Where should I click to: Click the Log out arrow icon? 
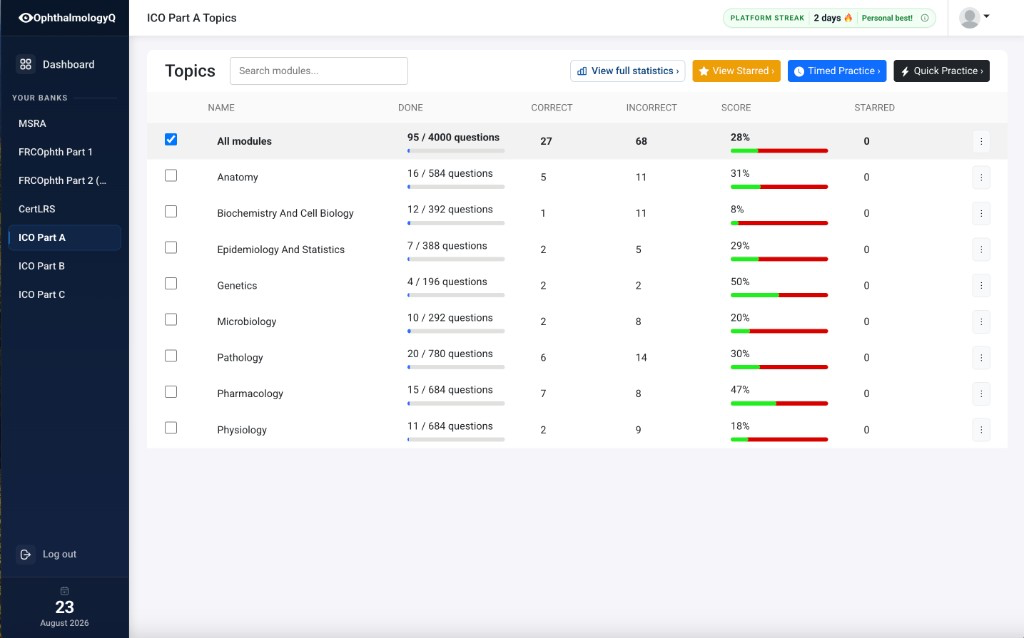[25, 554]
